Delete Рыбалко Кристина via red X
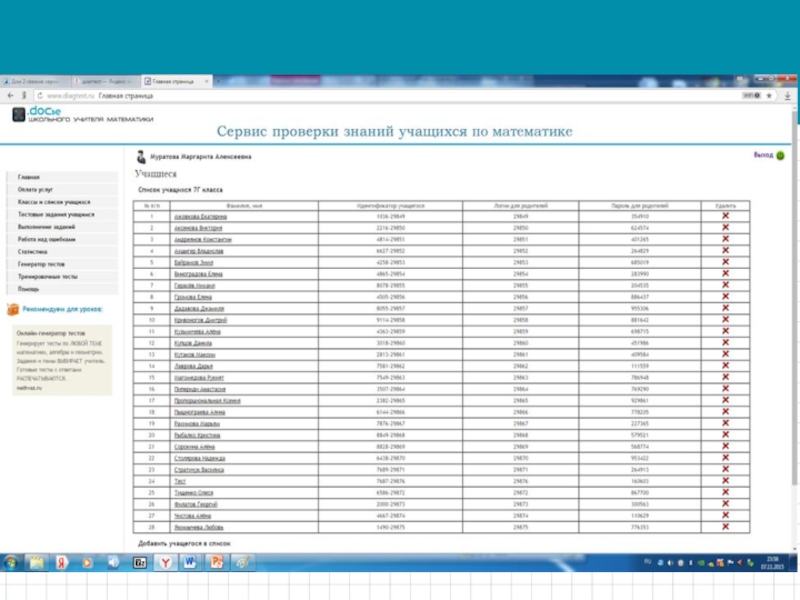The width and height of the screenshot is (800, 600). (x=725, y=435)
